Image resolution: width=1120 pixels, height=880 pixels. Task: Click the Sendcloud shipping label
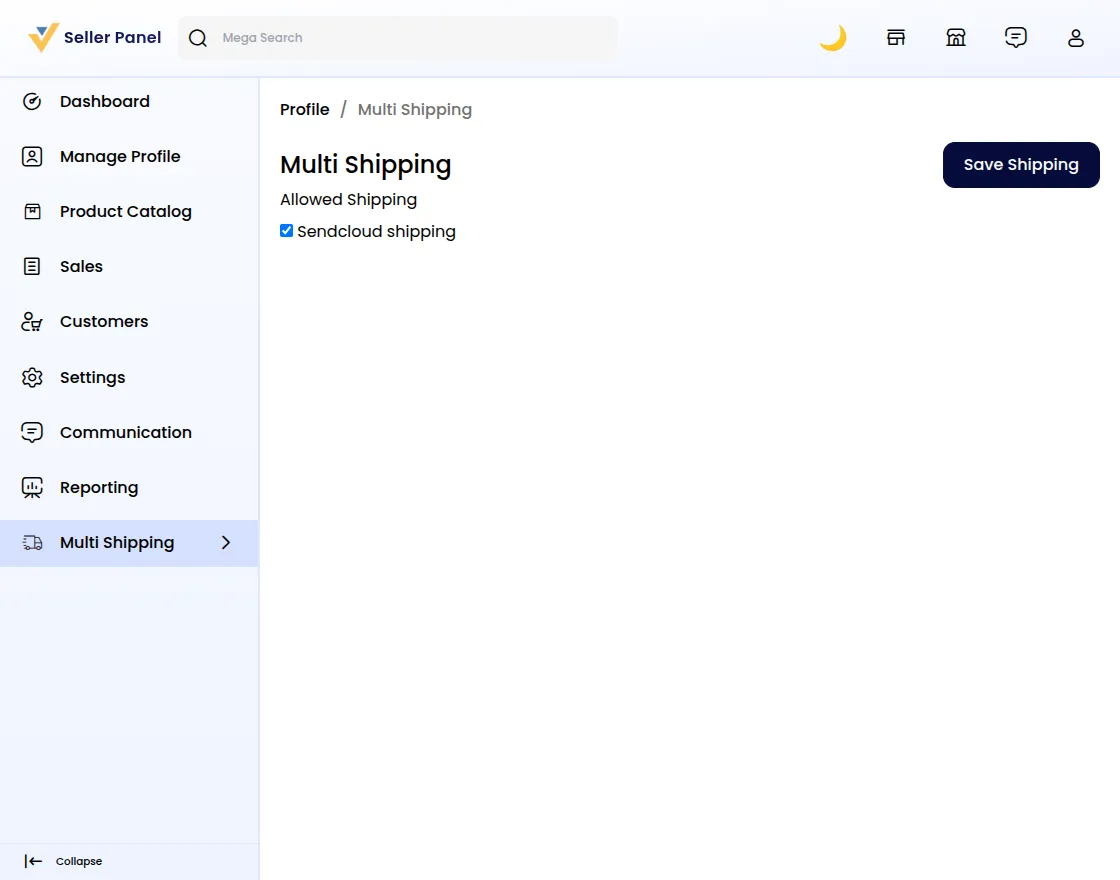(x=376, y=231)
